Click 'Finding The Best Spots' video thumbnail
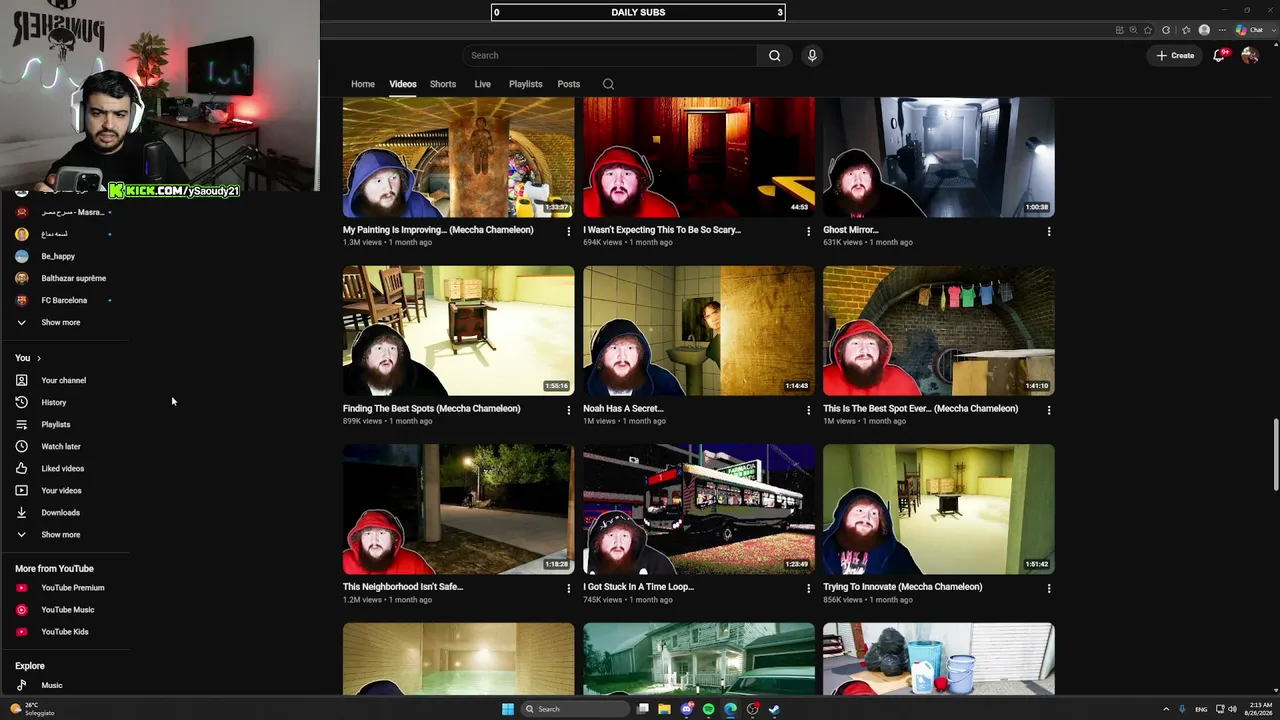 tap(459, 331)
